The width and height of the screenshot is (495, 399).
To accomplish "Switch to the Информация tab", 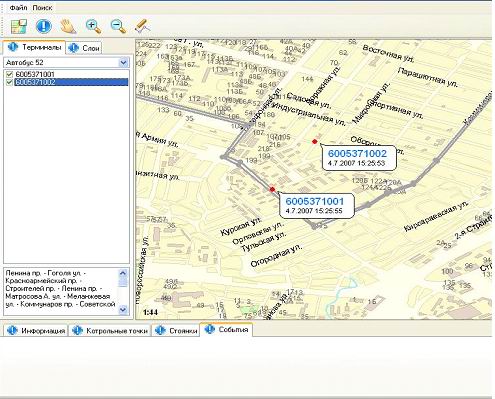I will coord(36,331).
